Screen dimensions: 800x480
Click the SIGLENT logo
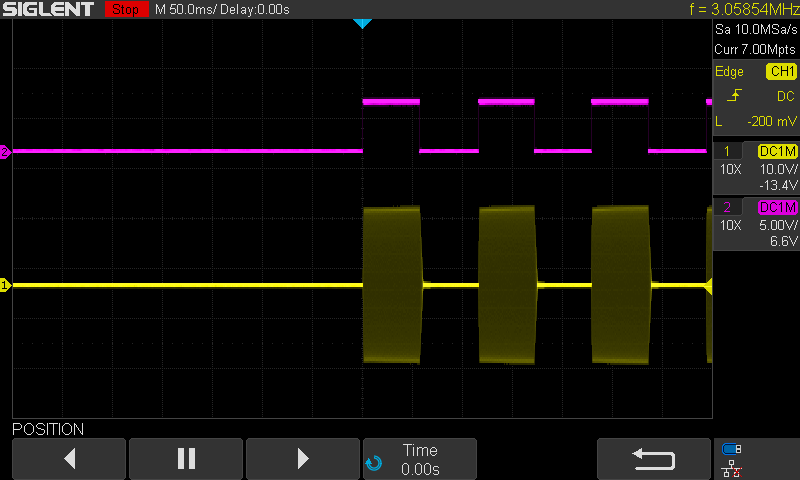[48, 9]
